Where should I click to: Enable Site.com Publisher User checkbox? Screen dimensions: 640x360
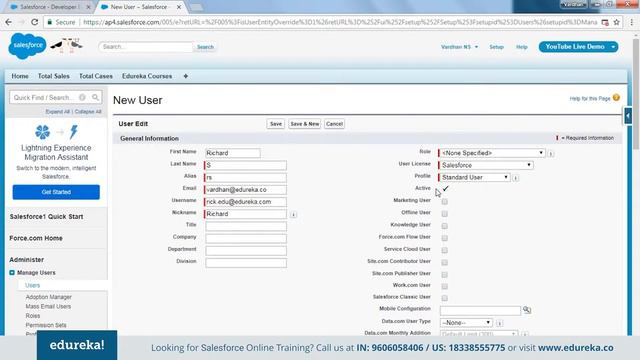point(444,274)
